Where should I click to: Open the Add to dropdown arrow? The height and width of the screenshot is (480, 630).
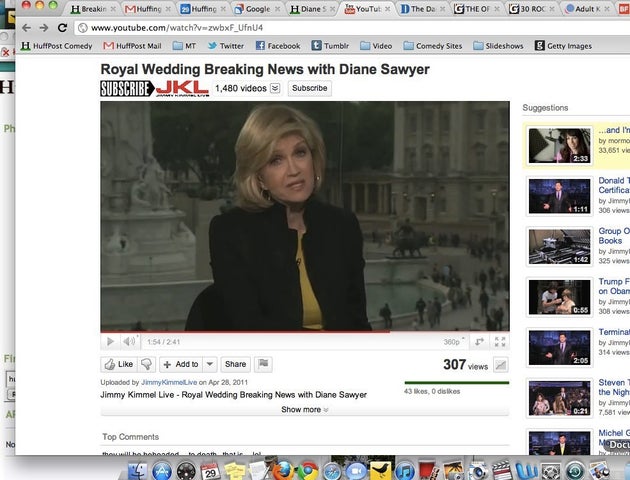pos(210,364)
